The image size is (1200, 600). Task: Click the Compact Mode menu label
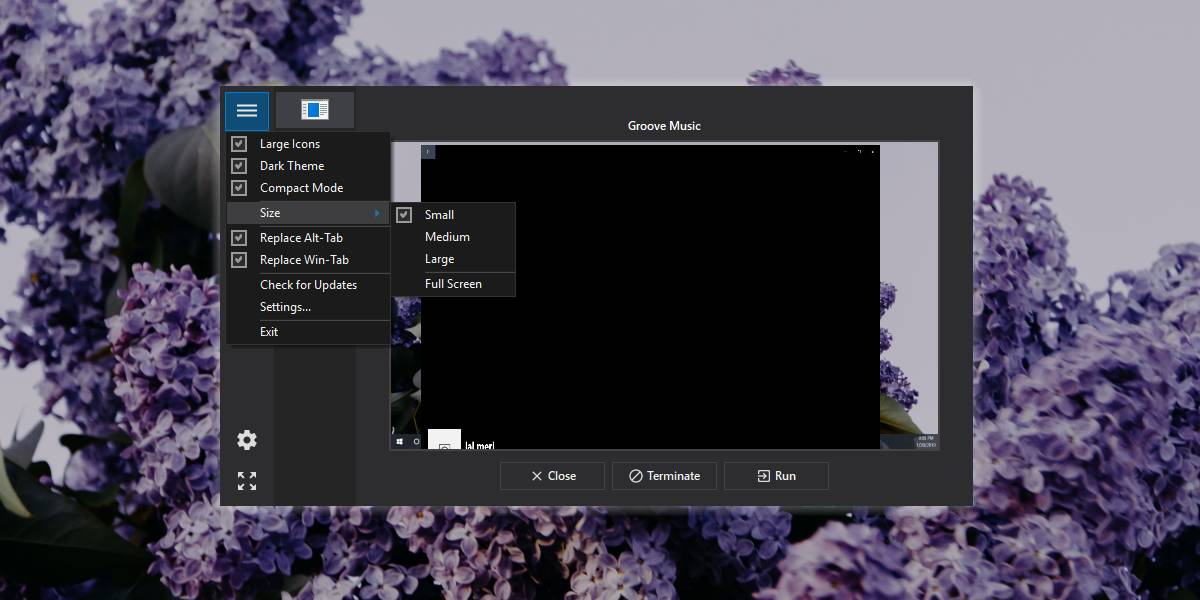coord(301,188)
